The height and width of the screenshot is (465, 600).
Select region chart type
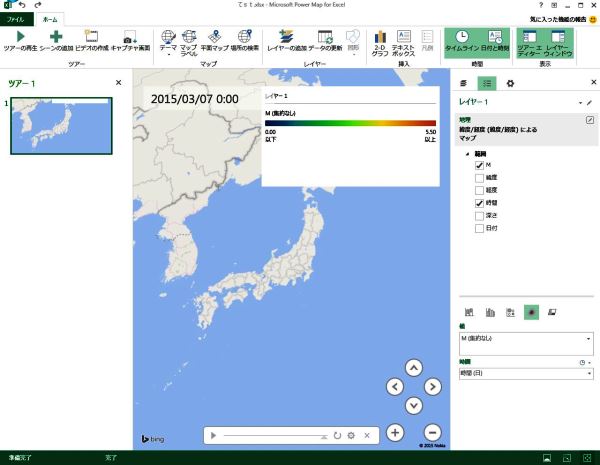[552, 312]
